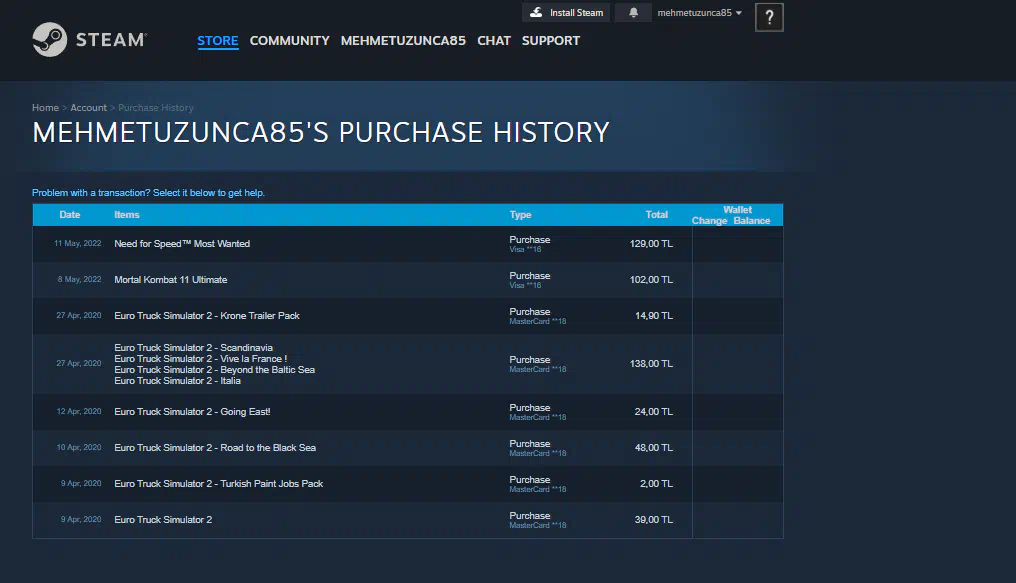Click the 11 May, 2022 date
This screenshot has width=1016, height=583.
pos(78,244)
